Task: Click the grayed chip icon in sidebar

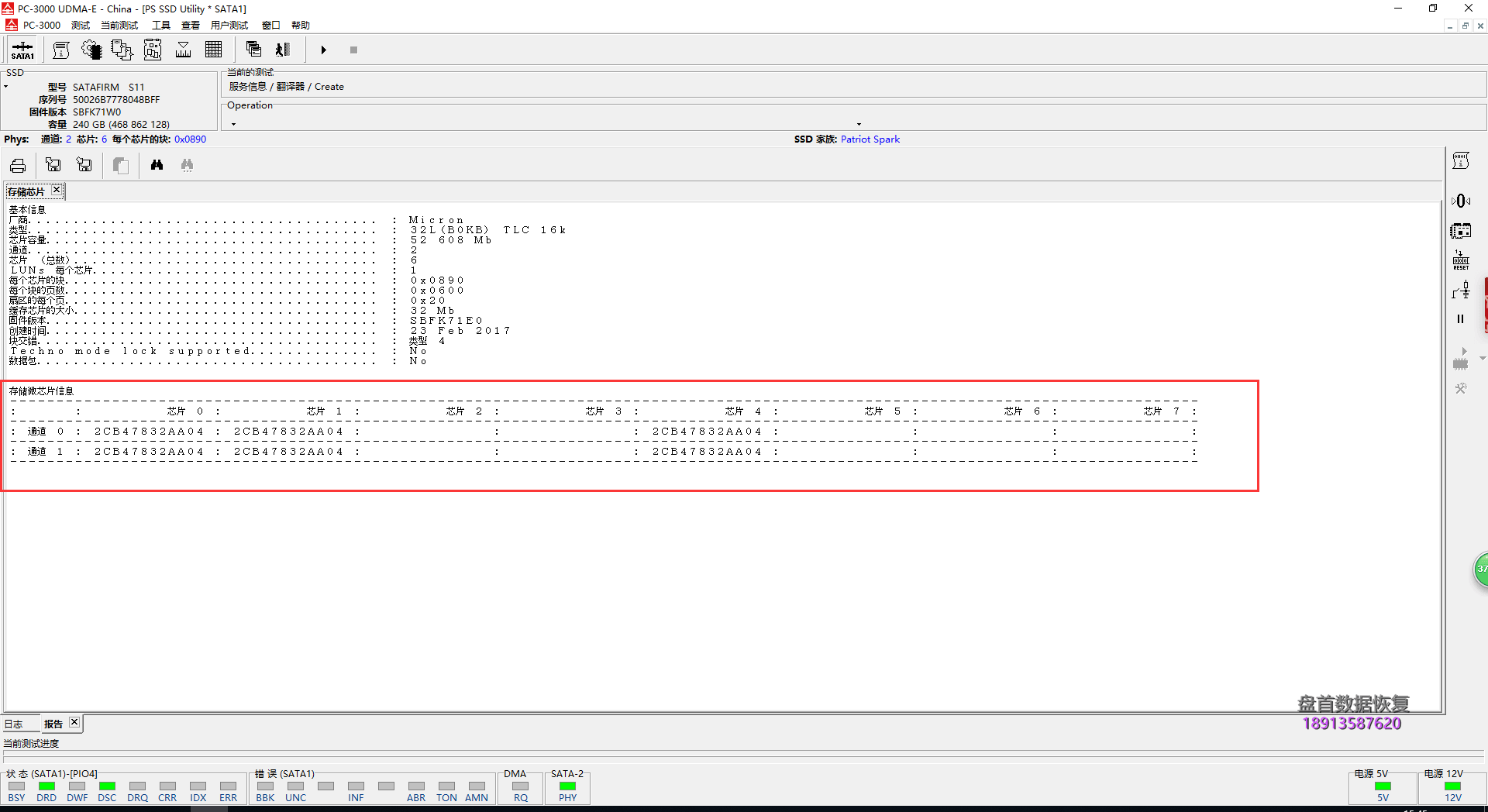Action: coord(1461,361)
